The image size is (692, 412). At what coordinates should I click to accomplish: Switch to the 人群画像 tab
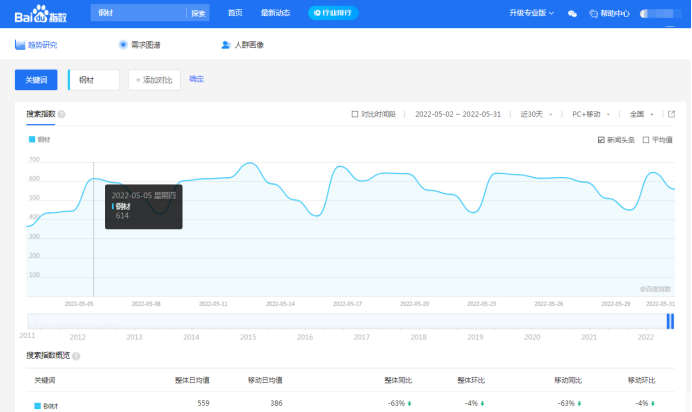click(242, 45)
